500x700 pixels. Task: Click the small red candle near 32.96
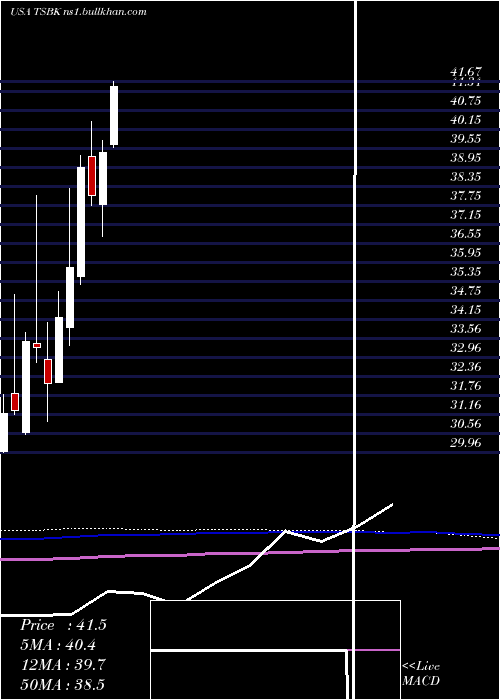tap(37, 345)
